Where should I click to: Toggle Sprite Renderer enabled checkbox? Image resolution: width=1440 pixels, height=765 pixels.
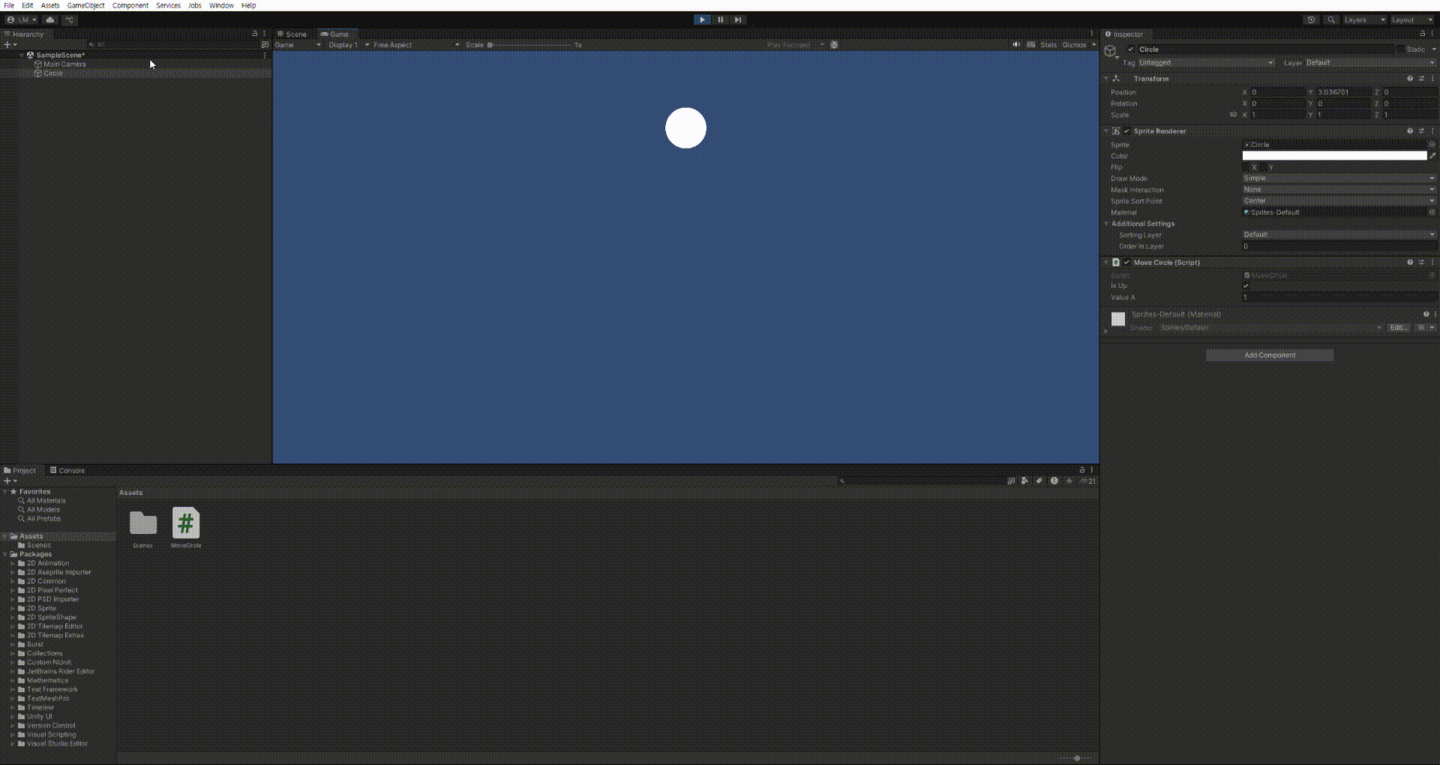(1127, 131)
